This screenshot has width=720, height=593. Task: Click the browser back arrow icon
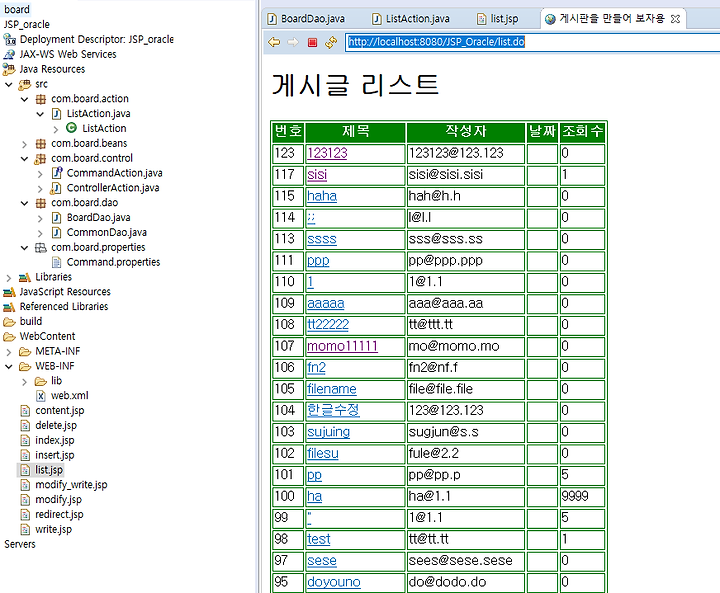pos(274,42)
